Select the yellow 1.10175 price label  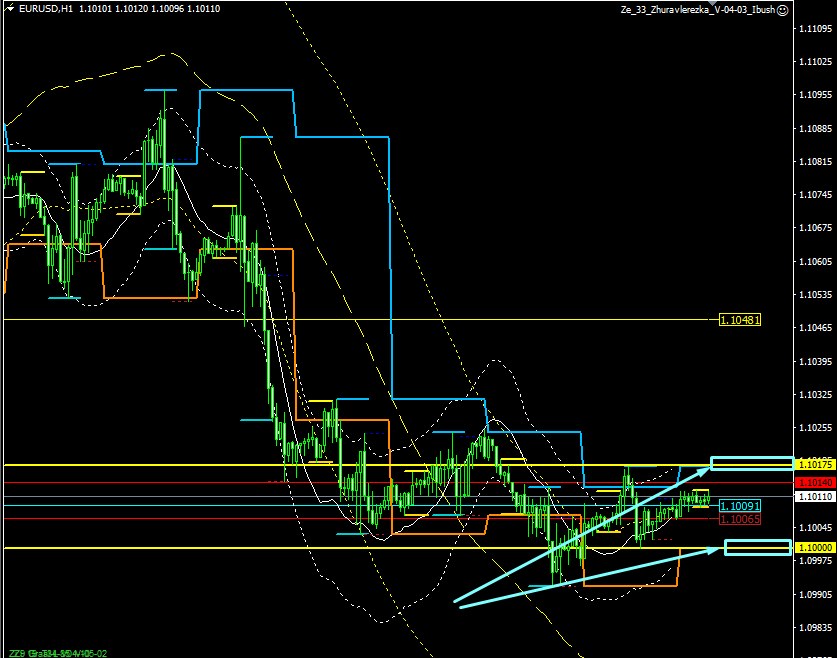(x=815, y=465)
